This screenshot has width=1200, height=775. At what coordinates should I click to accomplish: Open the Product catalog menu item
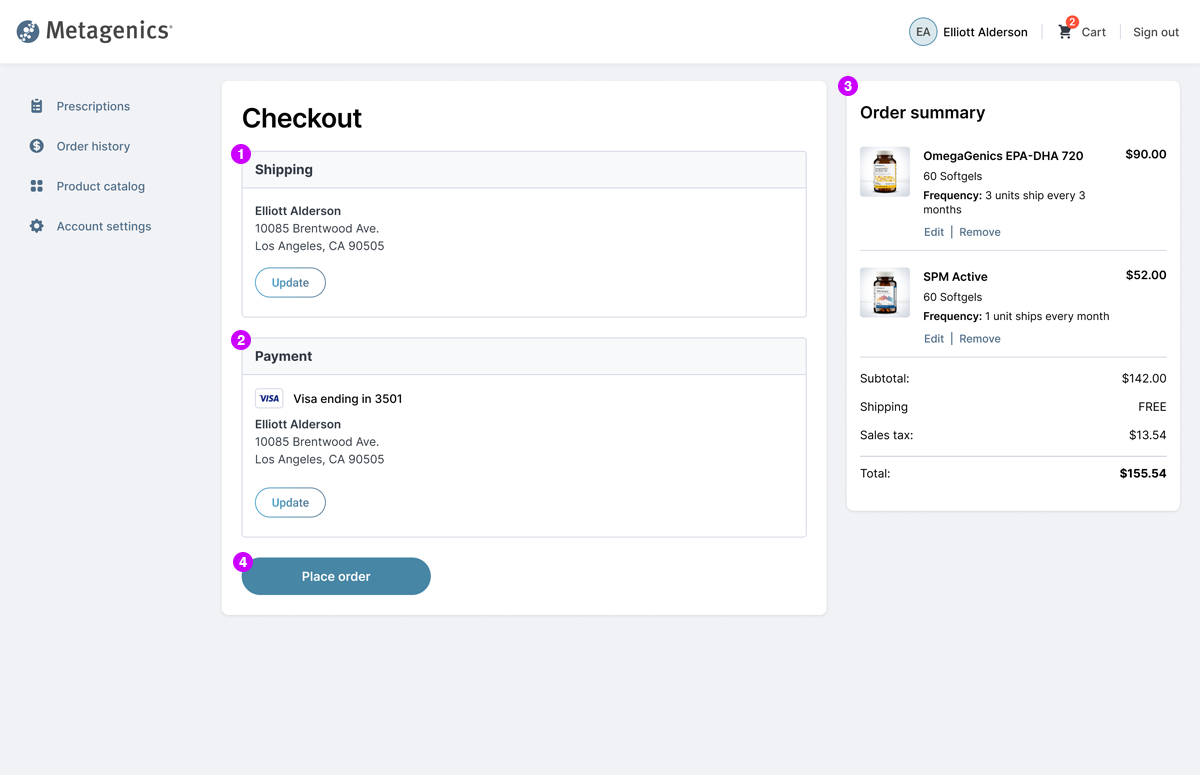click(x=100, y=186)
